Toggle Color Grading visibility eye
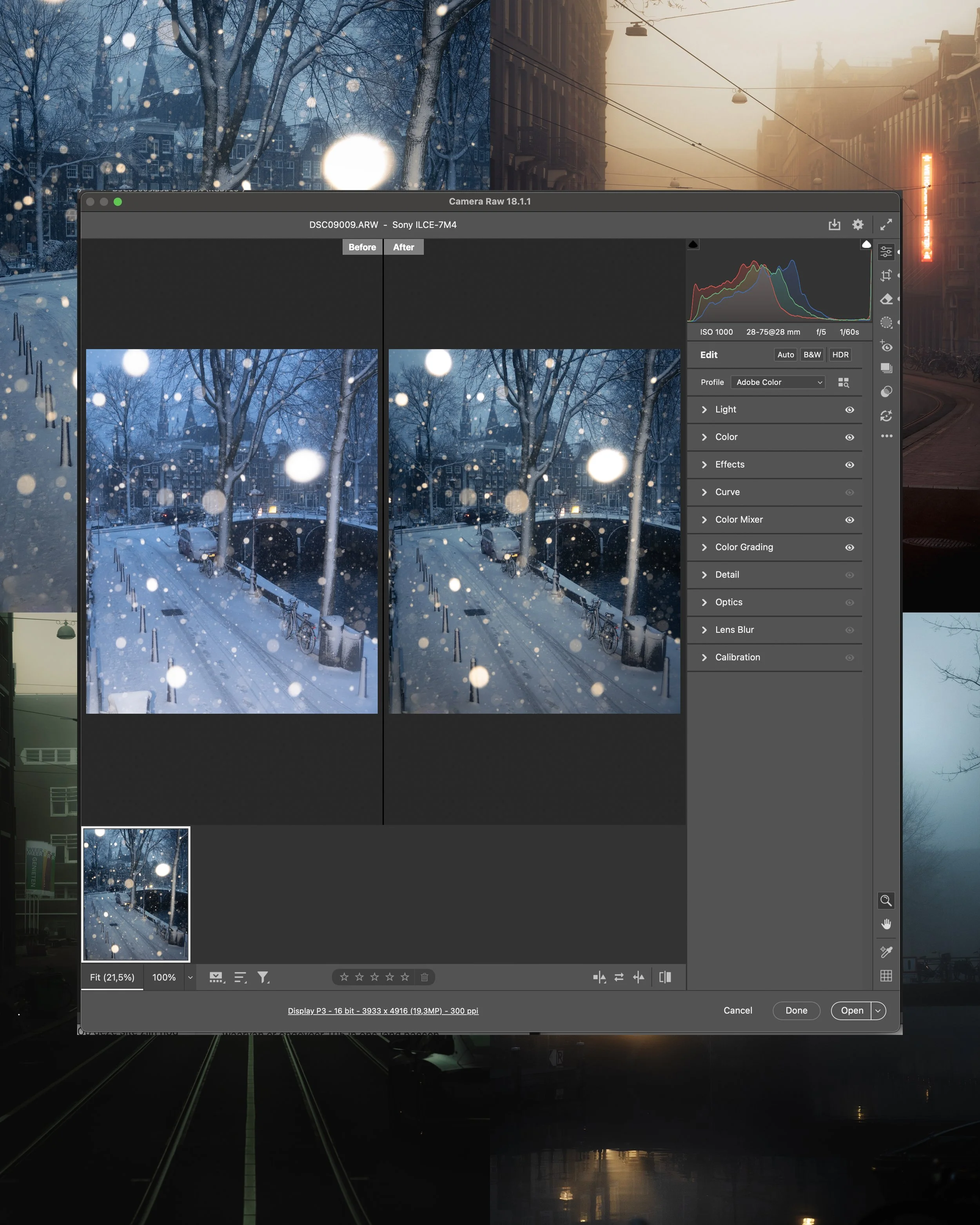 (849, 547)
